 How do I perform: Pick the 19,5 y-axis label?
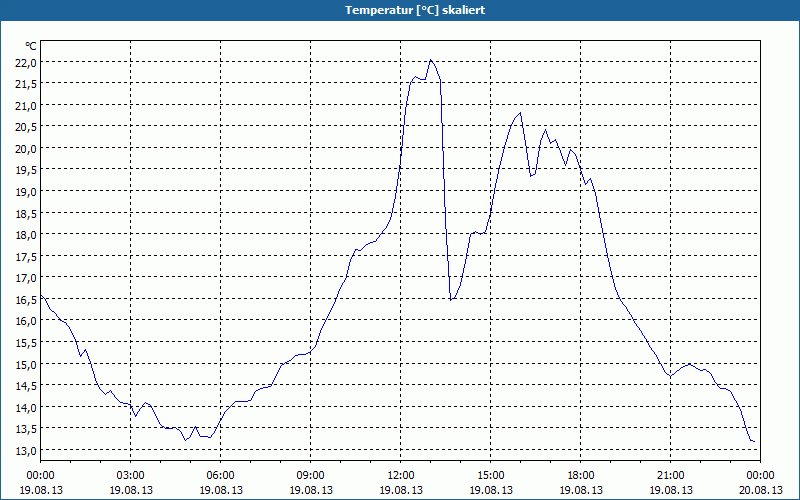click(27, 170)
